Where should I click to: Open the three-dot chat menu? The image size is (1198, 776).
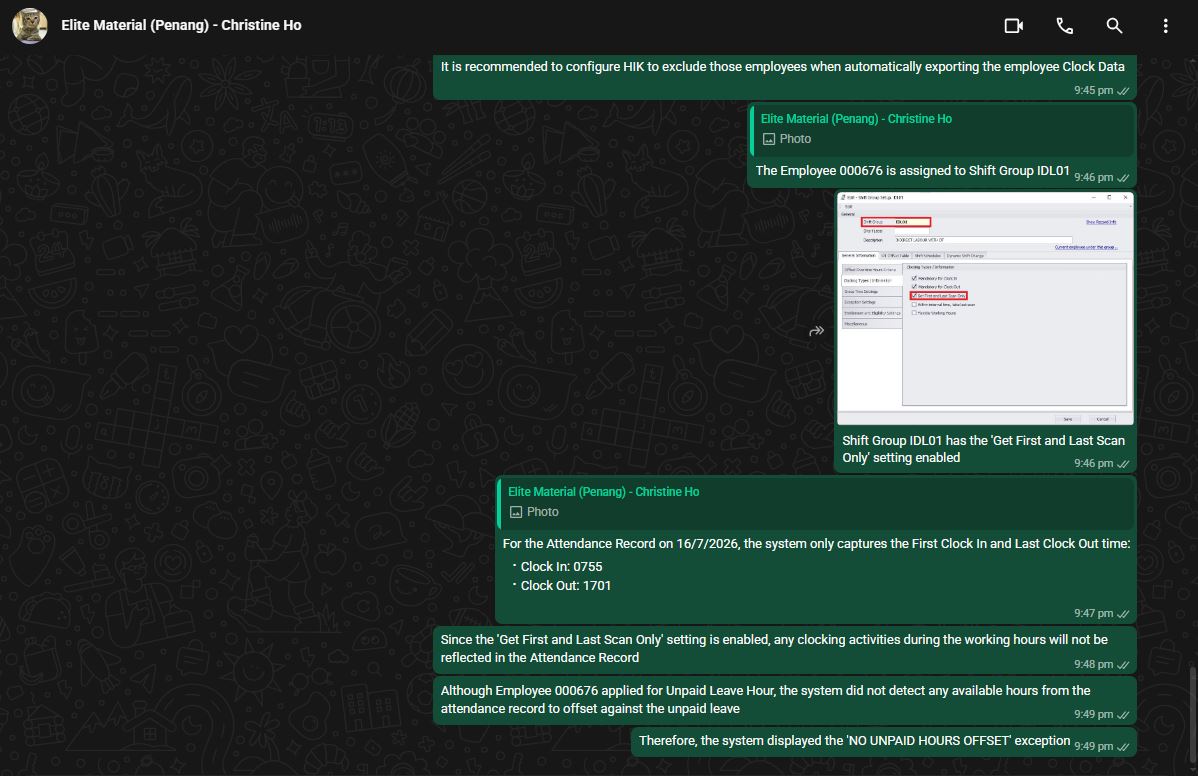click(1165, 26)
